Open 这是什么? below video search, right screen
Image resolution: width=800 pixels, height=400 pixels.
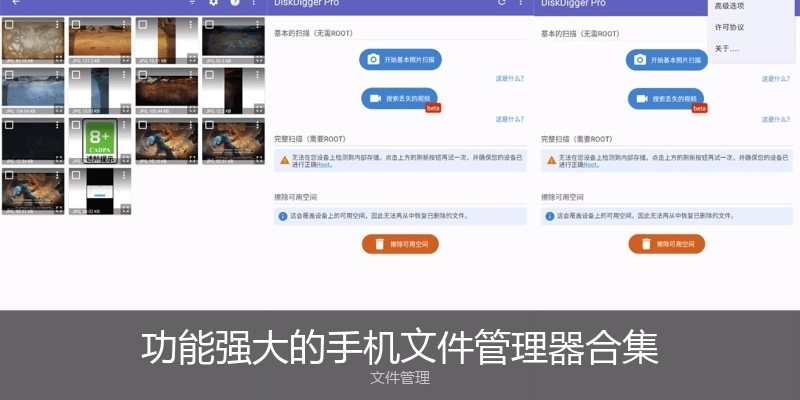click(776, 119)
